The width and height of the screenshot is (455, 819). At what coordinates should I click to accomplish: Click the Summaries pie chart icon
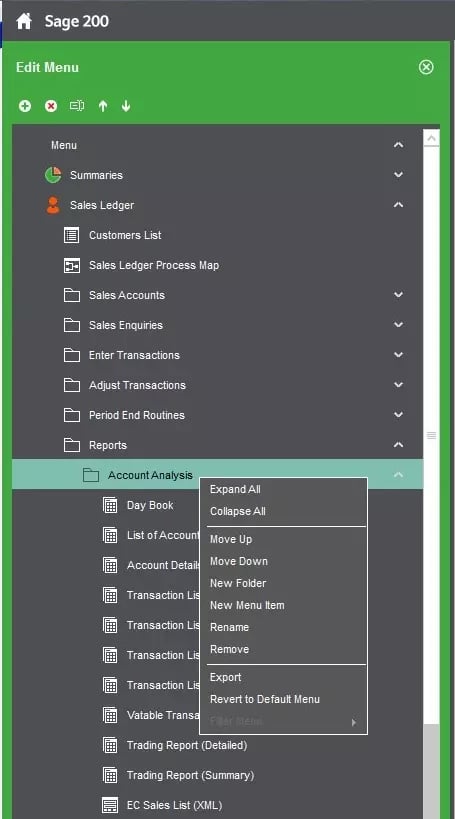coord(53,175)
